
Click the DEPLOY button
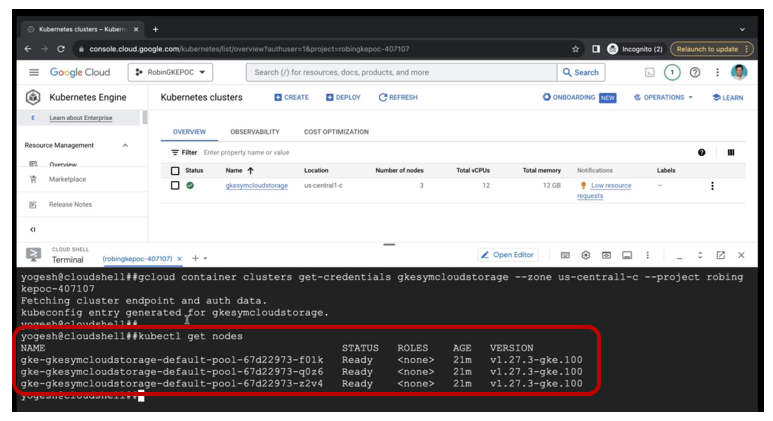[x=343, y=98]
